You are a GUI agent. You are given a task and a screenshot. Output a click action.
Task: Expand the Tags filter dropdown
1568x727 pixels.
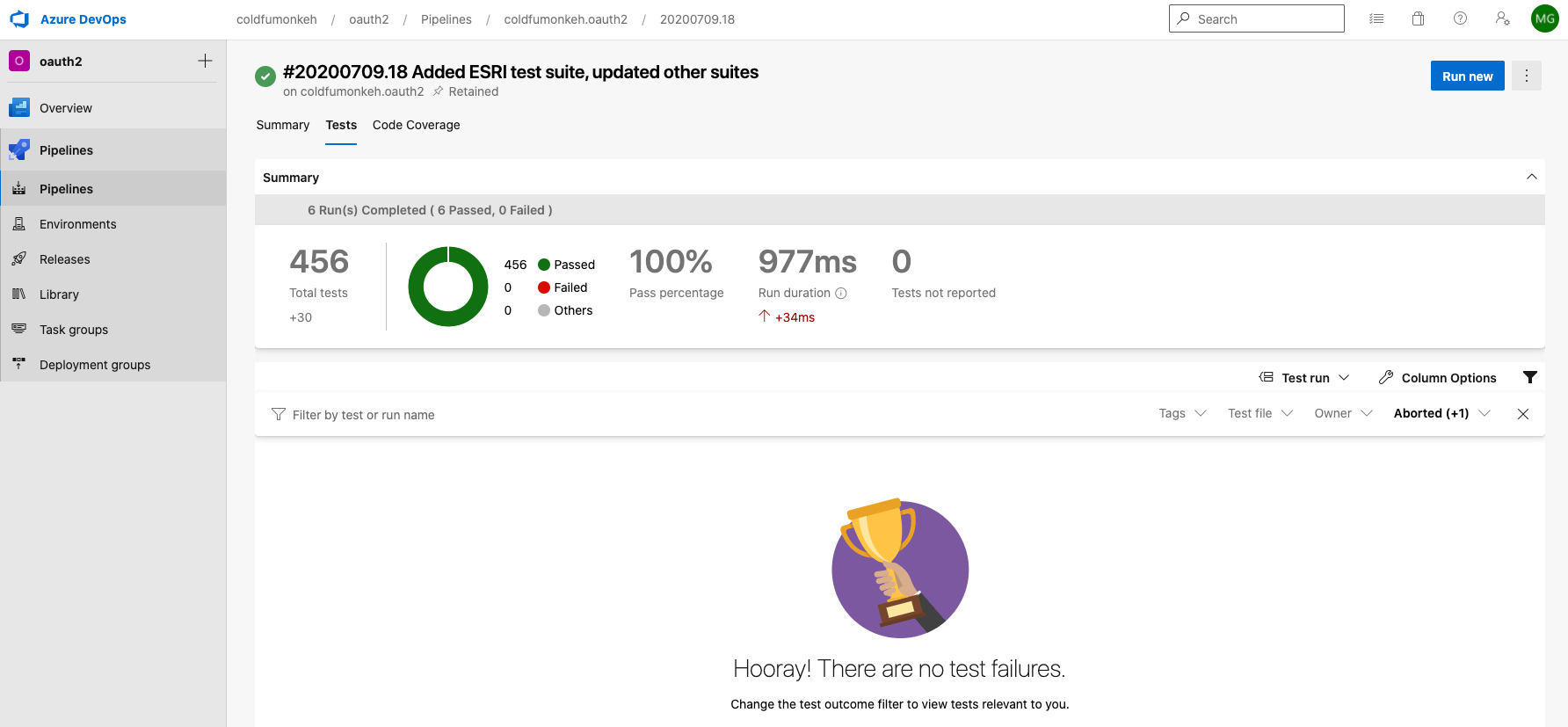tap(1182, 413)
